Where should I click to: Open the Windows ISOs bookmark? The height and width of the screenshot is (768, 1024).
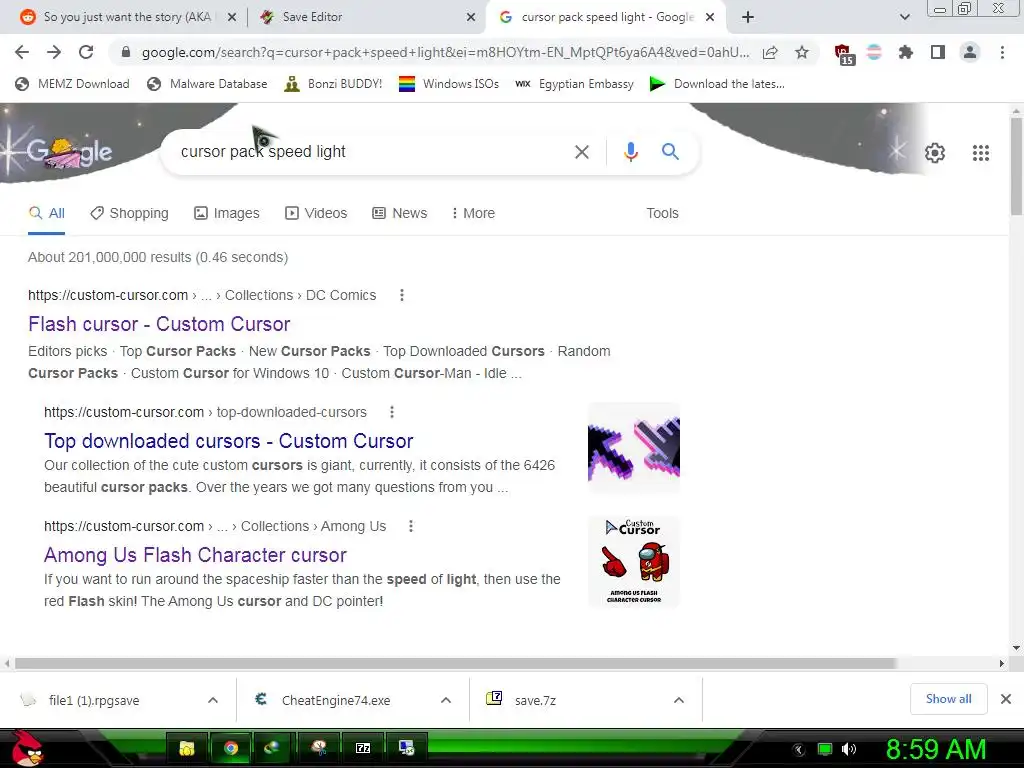pyautogui.click(x=449, y=84)
